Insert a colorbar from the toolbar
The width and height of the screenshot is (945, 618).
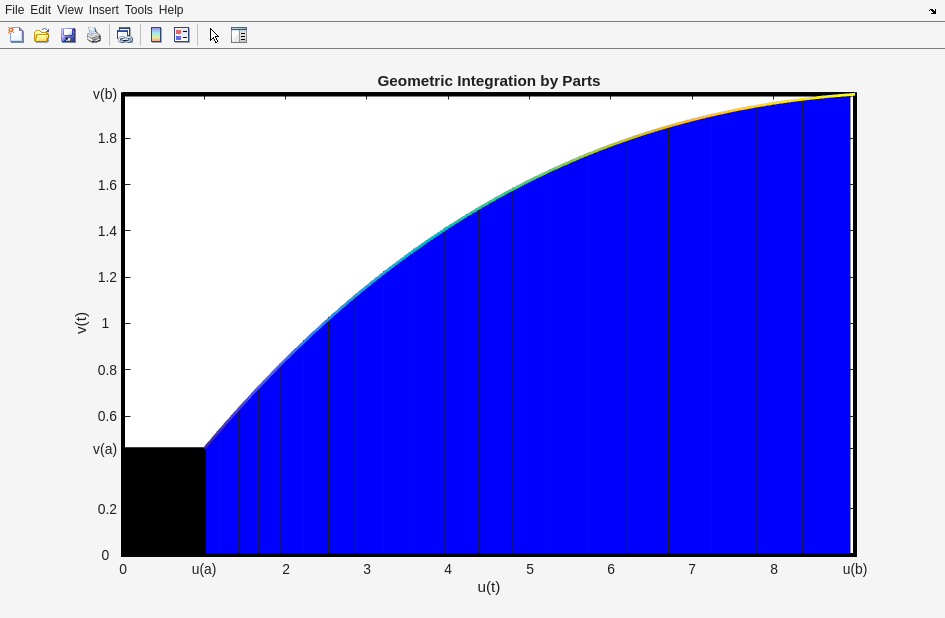pyautogui.click(x=156, y=35)
